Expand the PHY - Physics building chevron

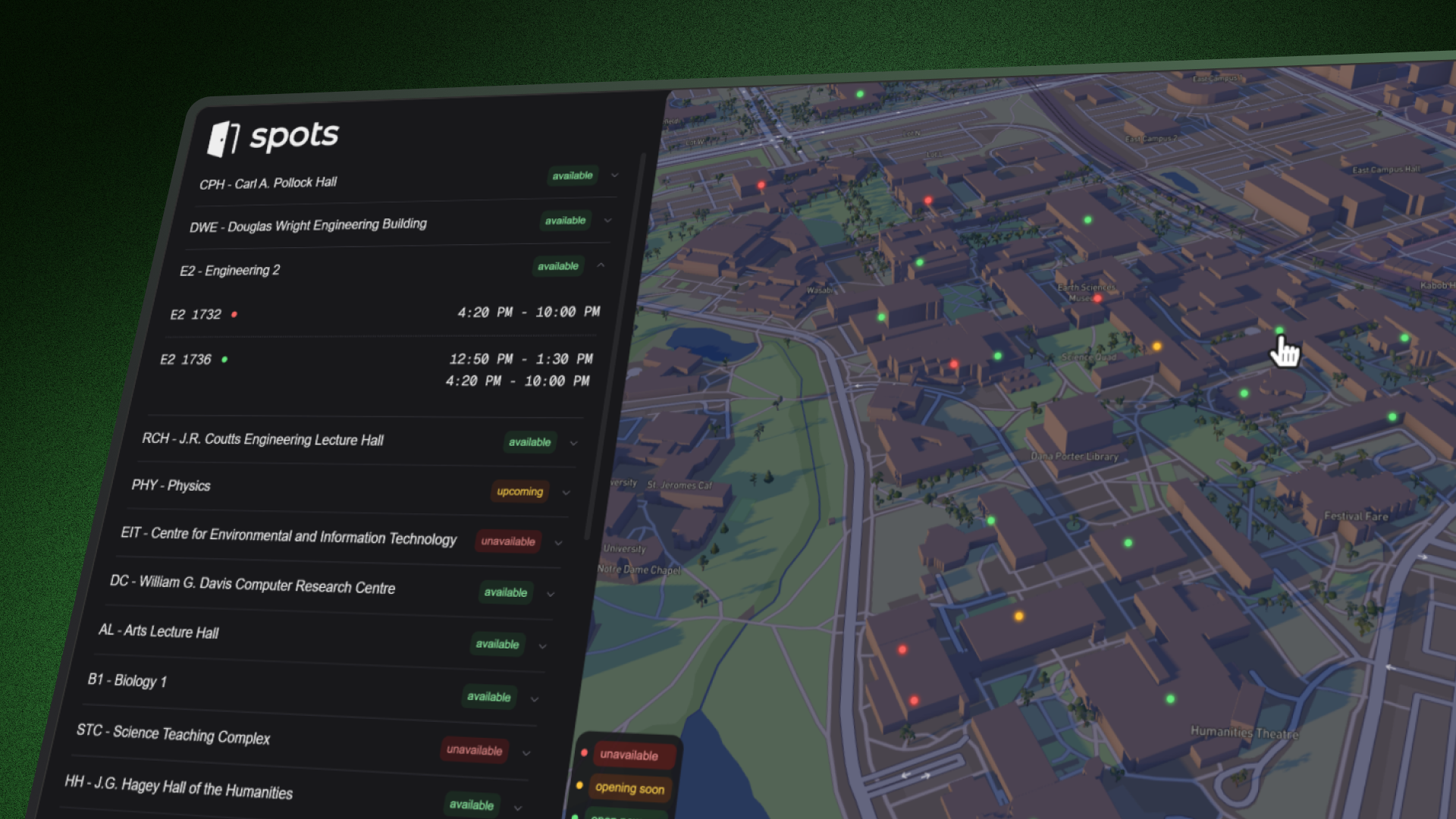[566, 492]
